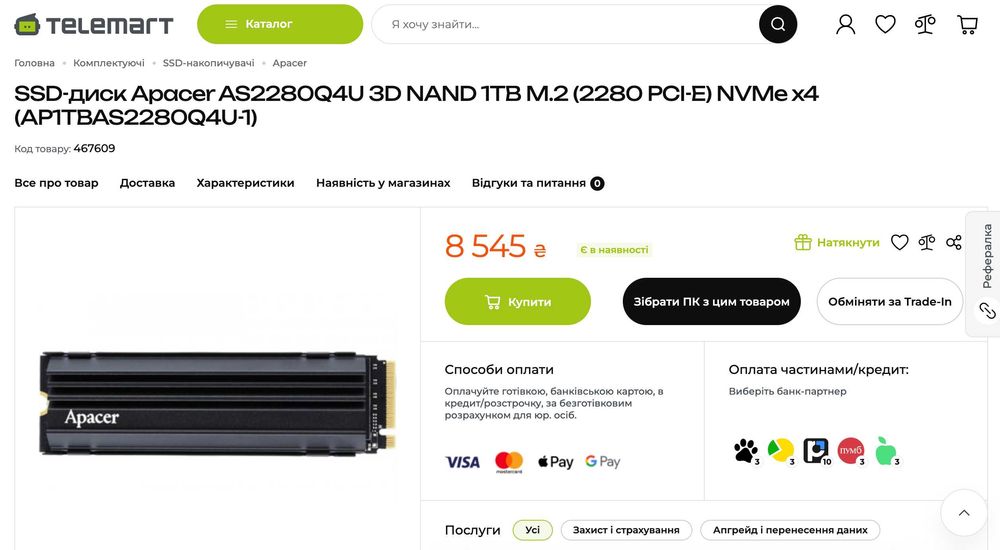Screen dimensions: 1000x550
Task: Select the 'Захист і страхування' filter chip
Action: pyautogui.click(x=626, y=530)
